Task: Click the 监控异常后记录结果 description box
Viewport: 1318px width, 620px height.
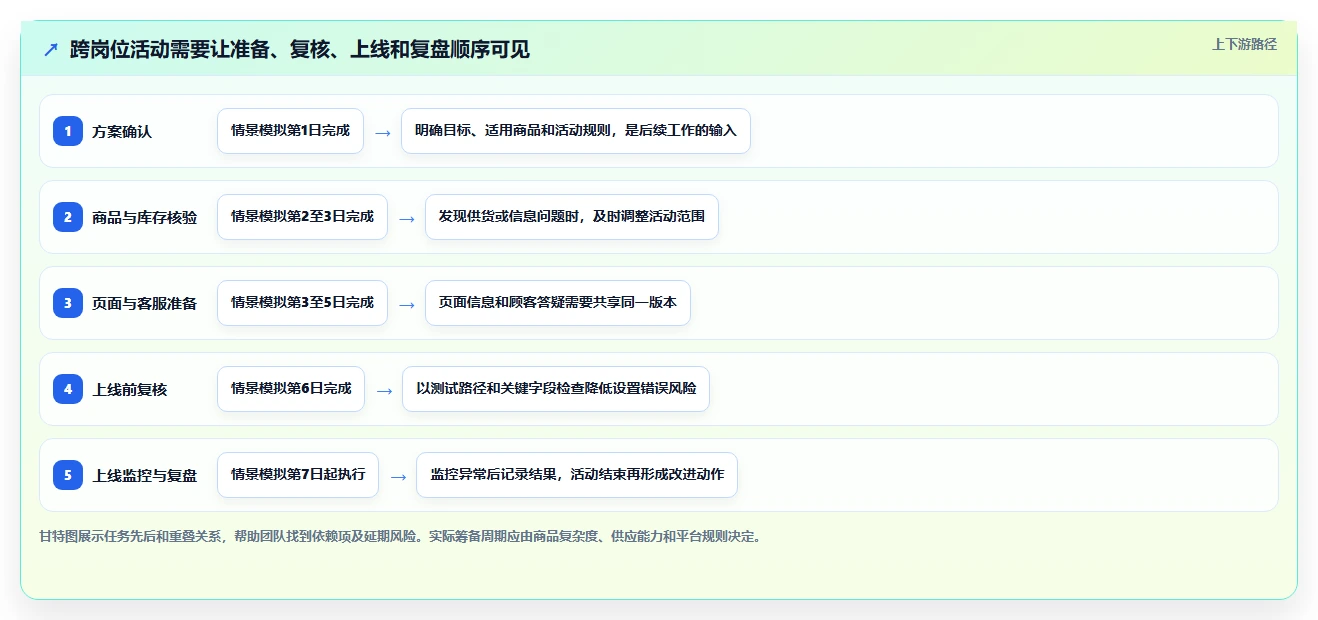Action: [x=577, y=475]
